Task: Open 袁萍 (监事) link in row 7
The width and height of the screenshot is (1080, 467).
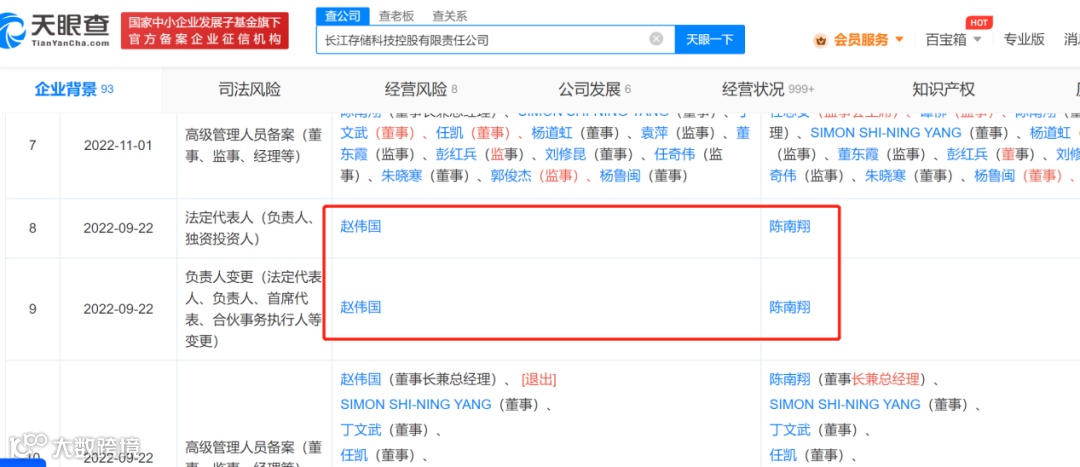Action: [655, 132]
